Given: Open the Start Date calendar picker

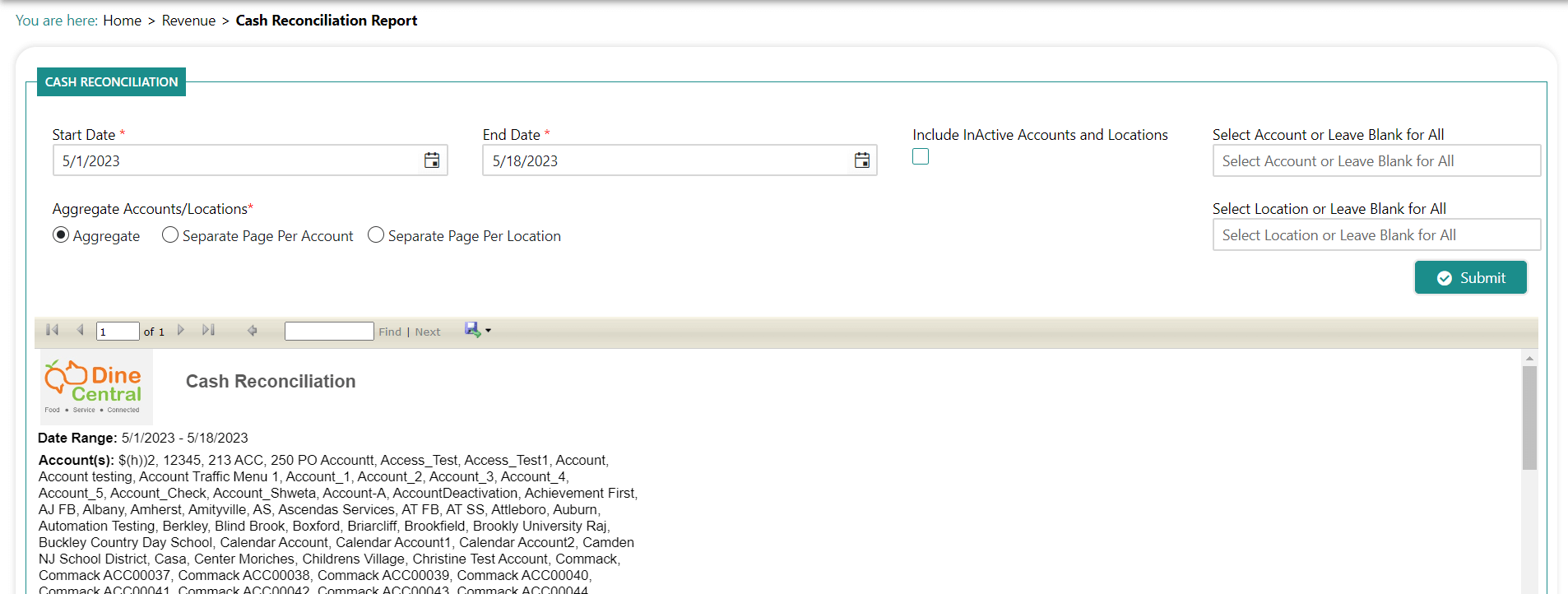Looking at the screenshot, I should point(431,160).
